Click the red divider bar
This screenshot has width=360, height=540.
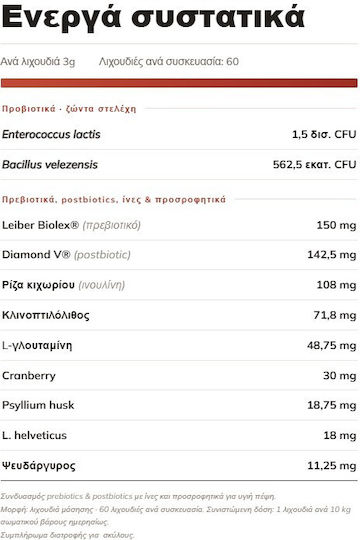(x=179, y=83)
